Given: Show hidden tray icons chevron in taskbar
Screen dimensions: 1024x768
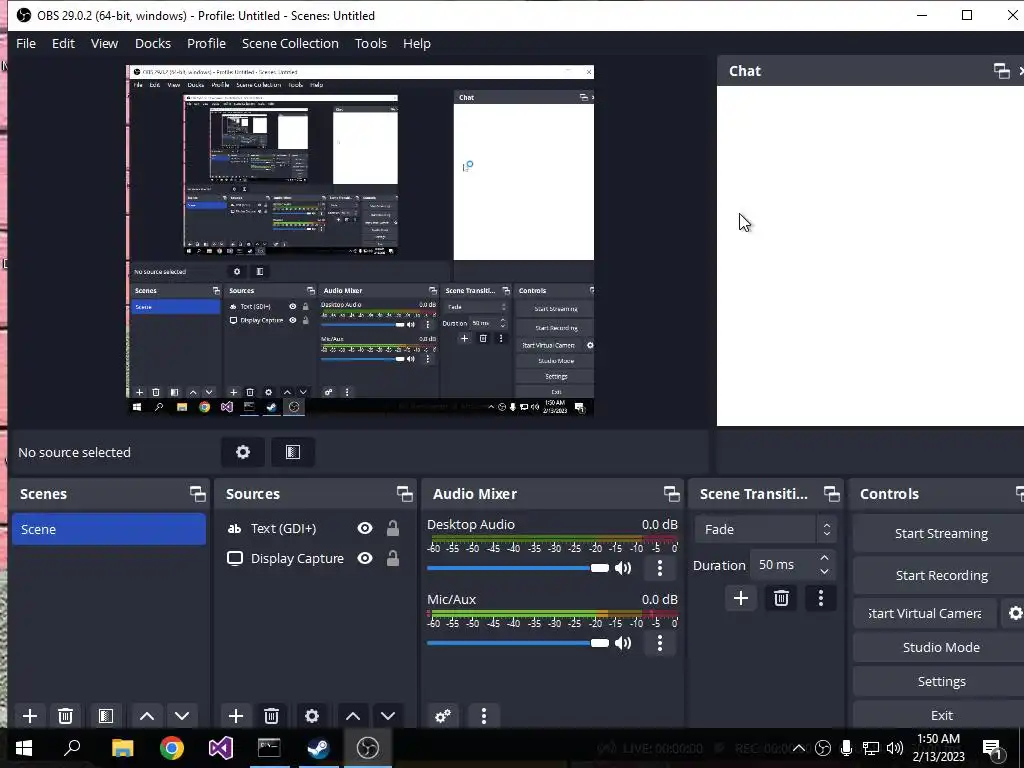Looking at the screenshot, I should [799, 748].
